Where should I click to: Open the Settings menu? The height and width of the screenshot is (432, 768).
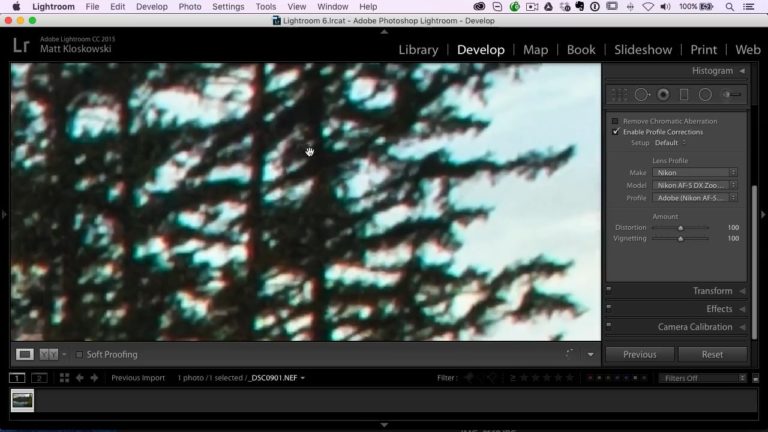point(228,7)
